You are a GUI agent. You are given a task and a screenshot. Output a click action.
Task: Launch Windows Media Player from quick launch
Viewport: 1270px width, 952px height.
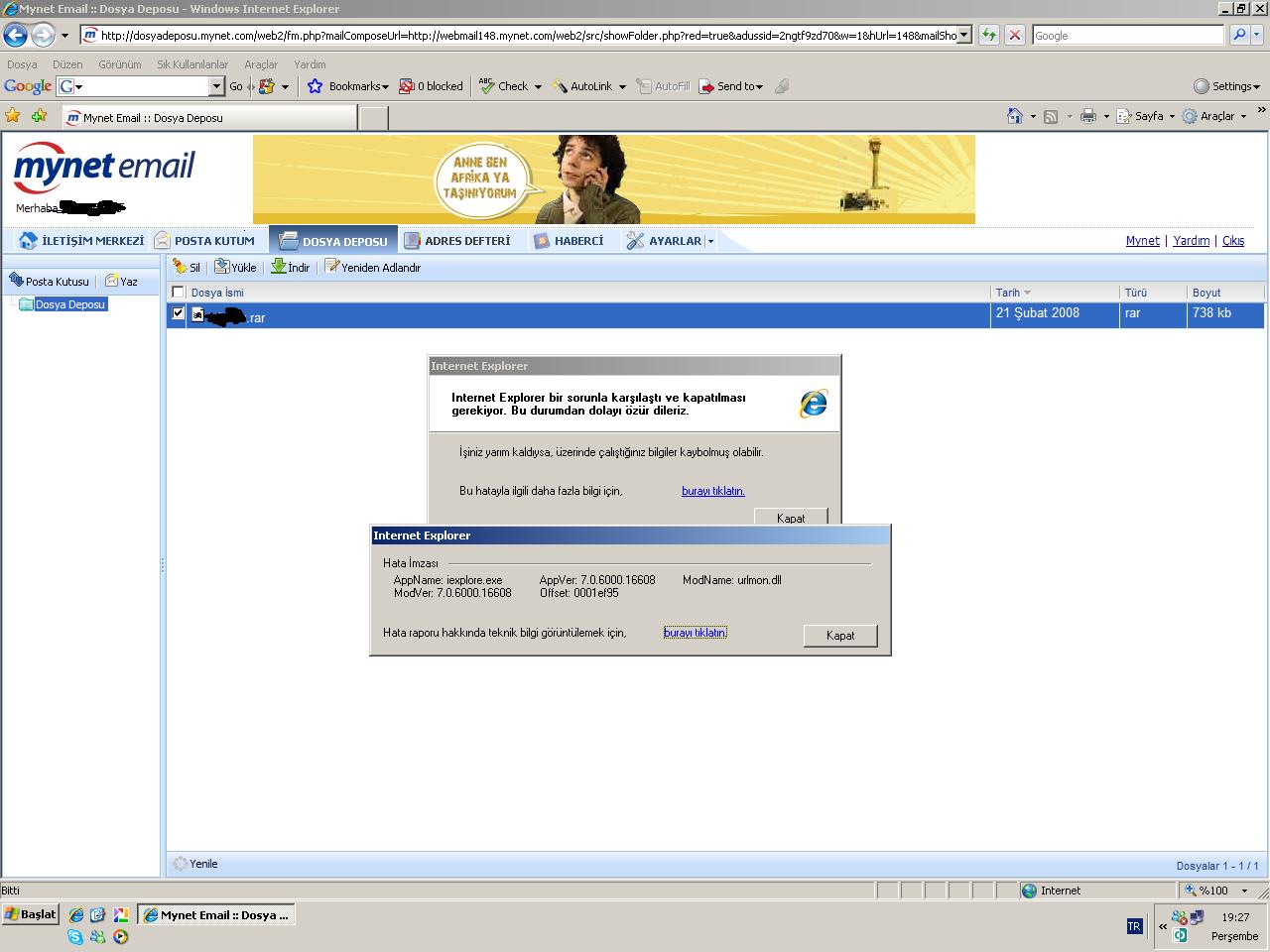(121, 936)
